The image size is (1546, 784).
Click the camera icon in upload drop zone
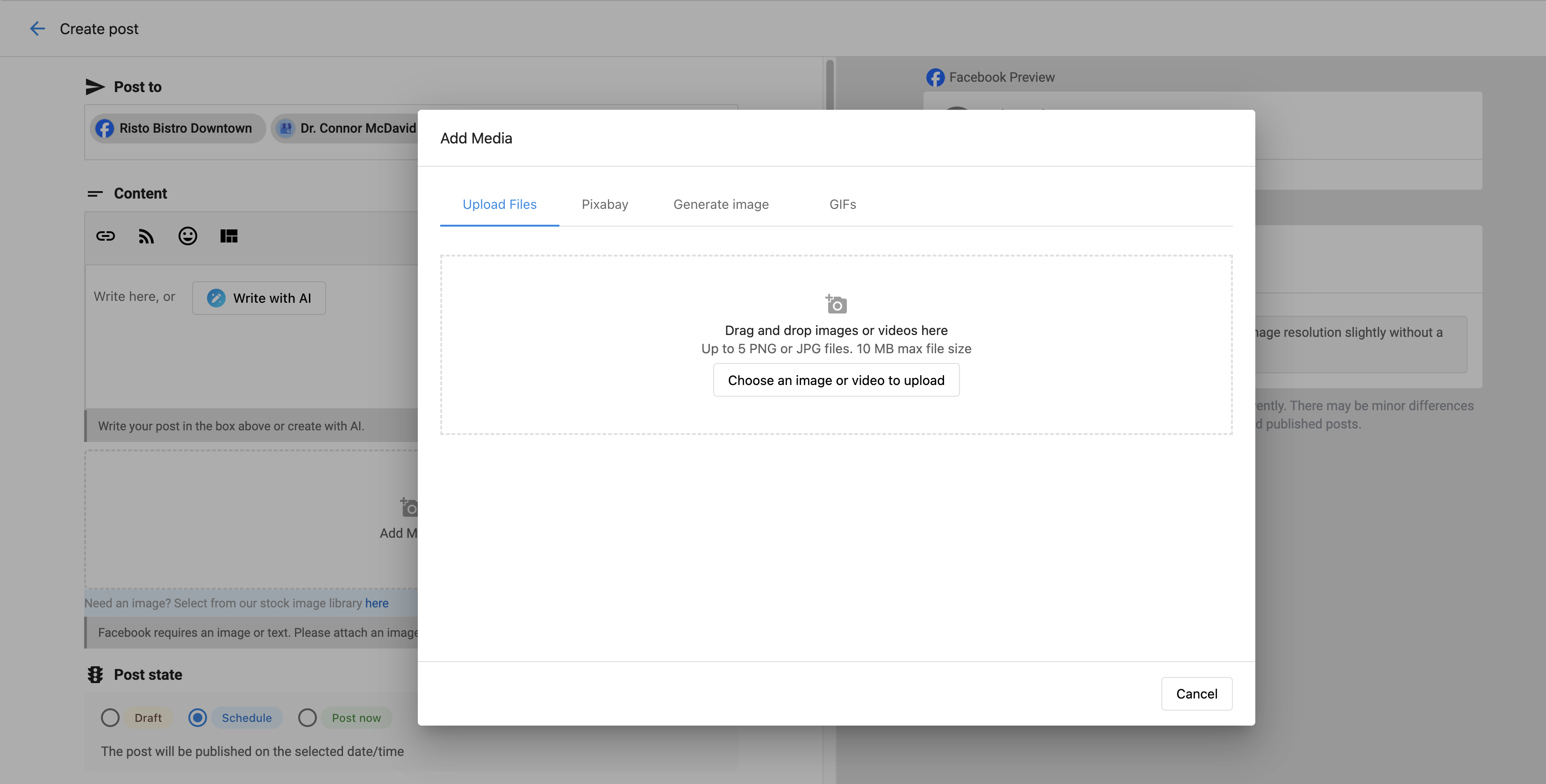pyautogui.click(x=836, y=304)
